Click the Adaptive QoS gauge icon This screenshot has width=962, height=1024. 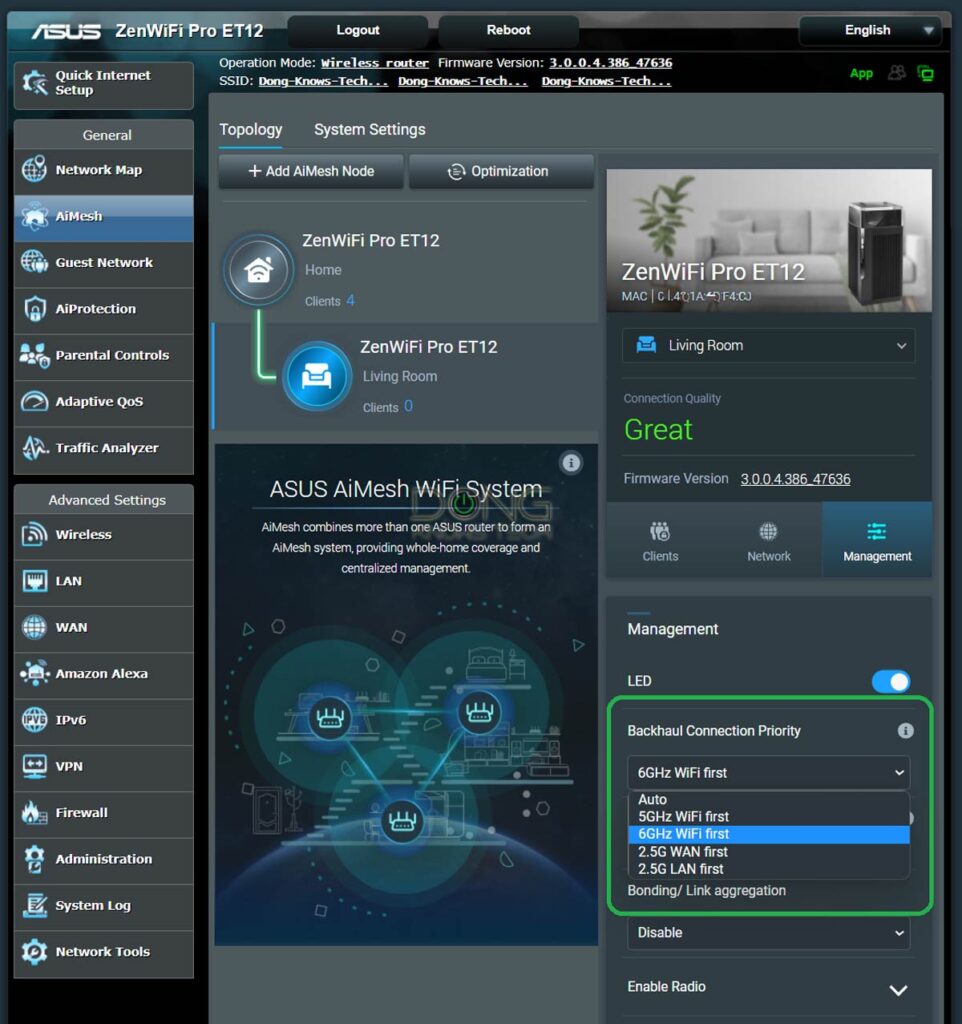tap(34, 402)
